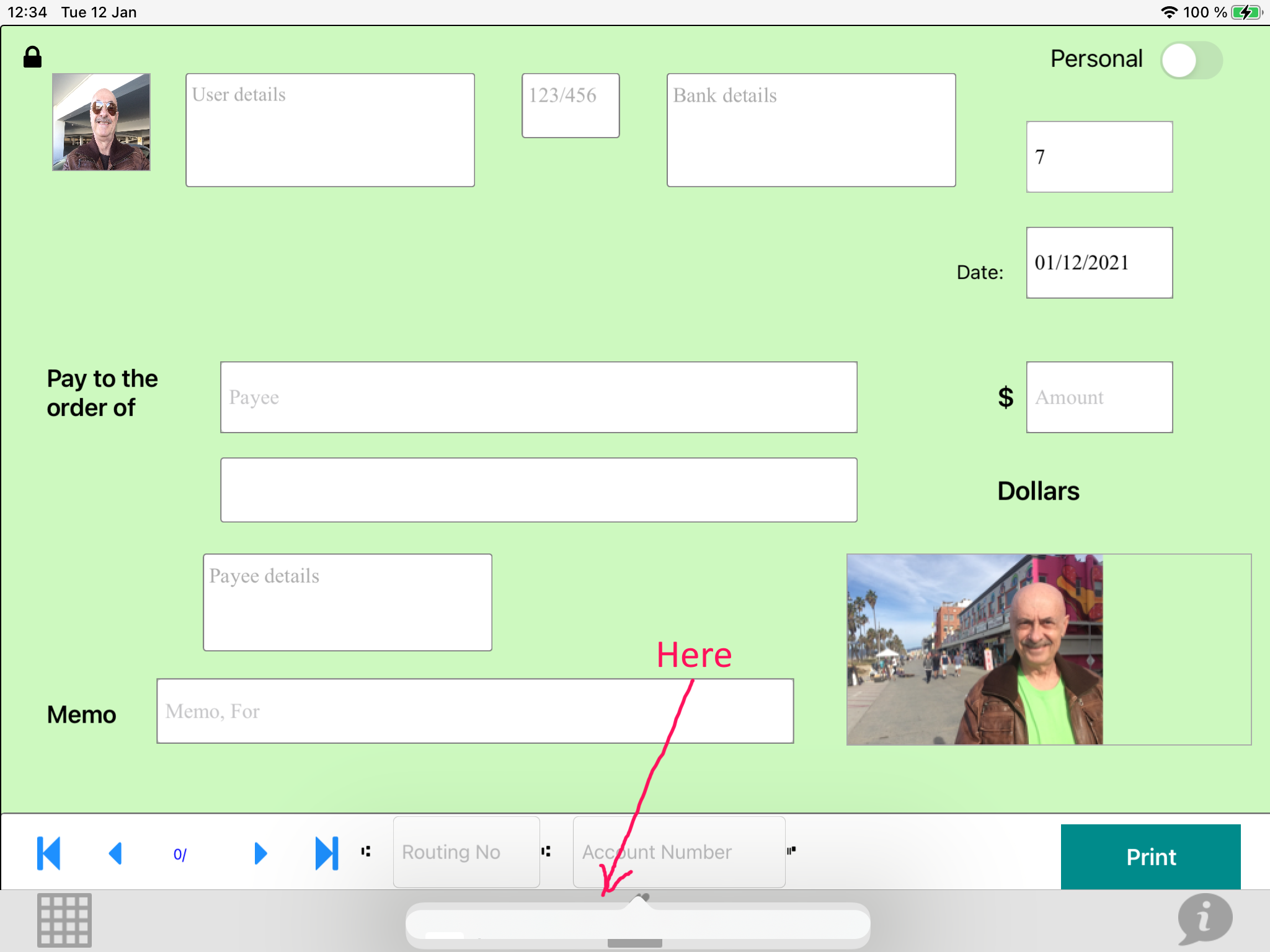Viewport: 1270px width, 952px height.
Task: Focus the Account Number field
Action: pos(678,852)
